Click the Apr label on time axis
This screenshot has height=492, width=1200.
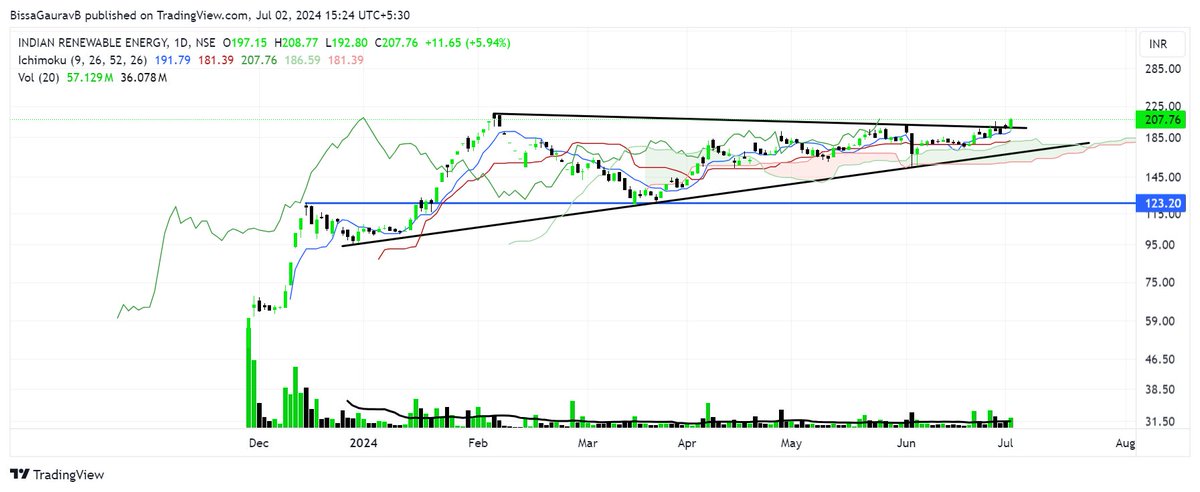tap(687, 442)
